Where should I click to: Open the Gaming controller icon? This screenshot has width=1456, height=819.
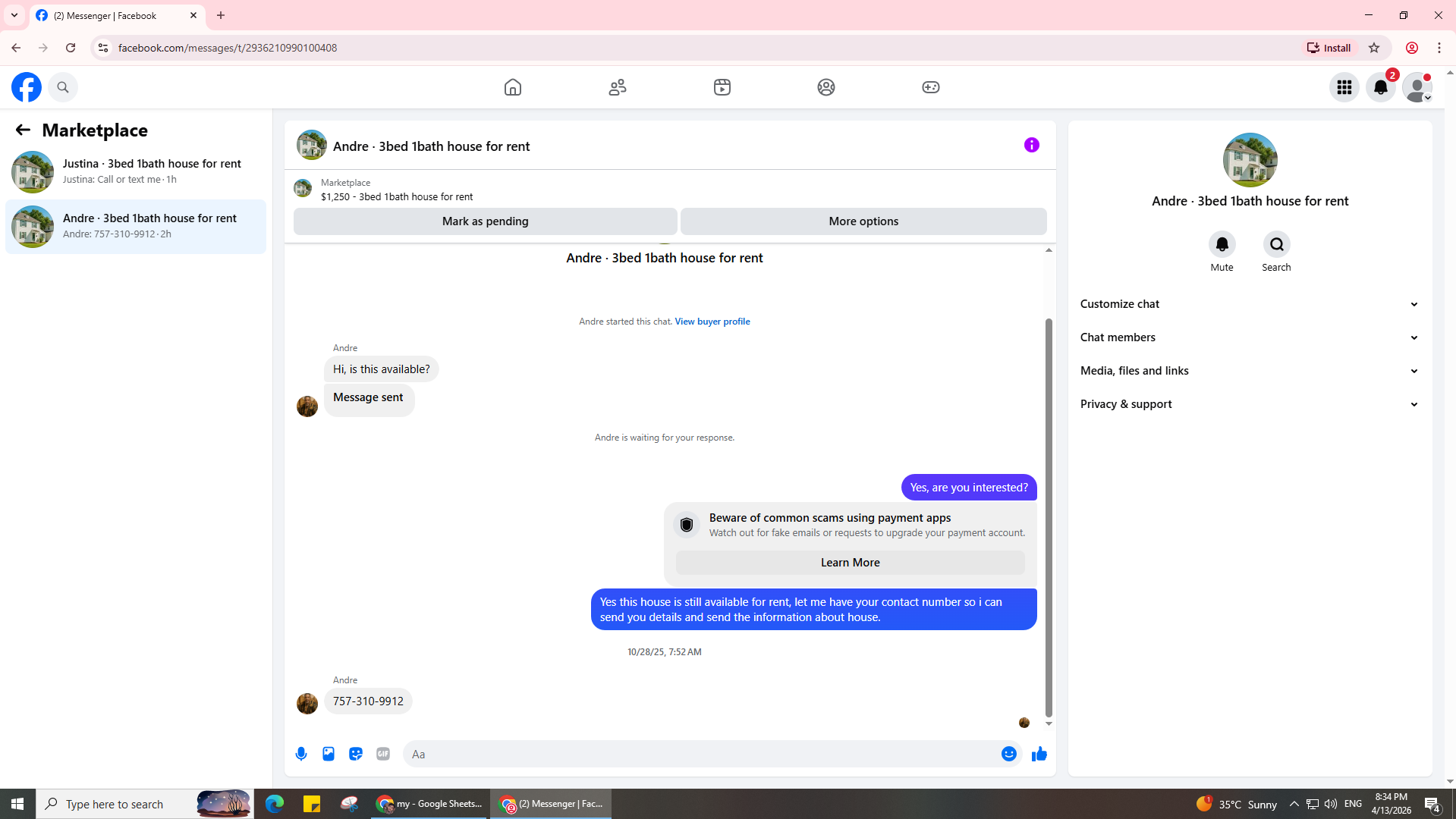coord(931,87)
